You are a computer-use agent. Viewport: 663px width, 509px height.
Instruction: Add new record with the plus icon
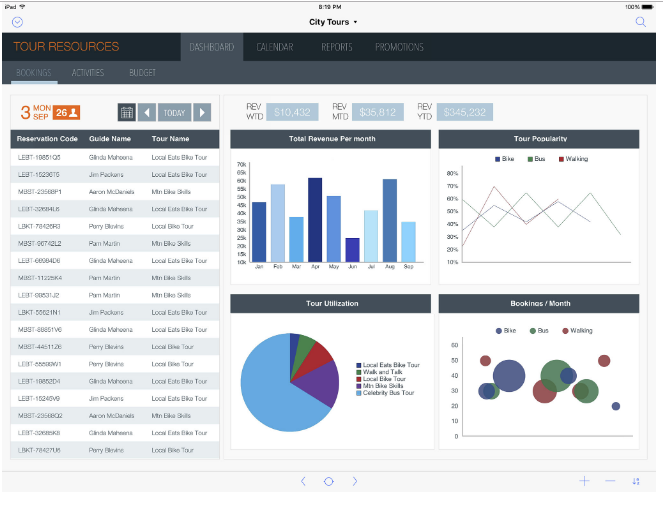click(584, 481)
